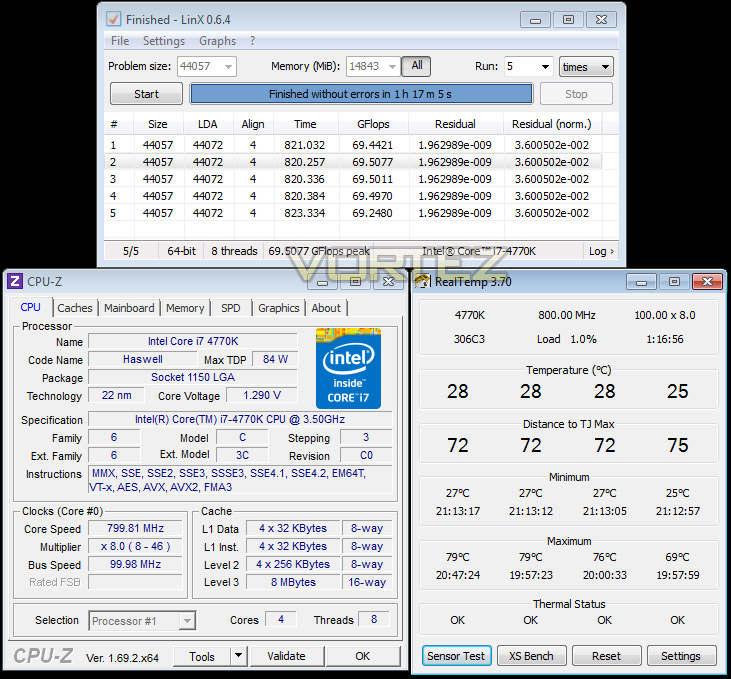Click the CPU-Z purple Z title icon

point(15,281)
